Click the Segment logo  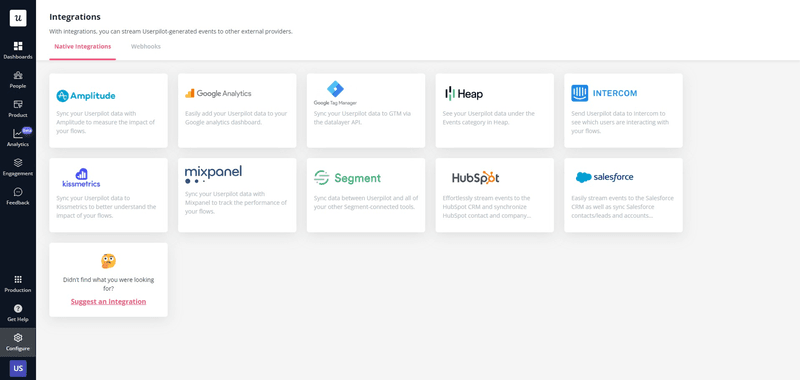click(x=347, y=178)
